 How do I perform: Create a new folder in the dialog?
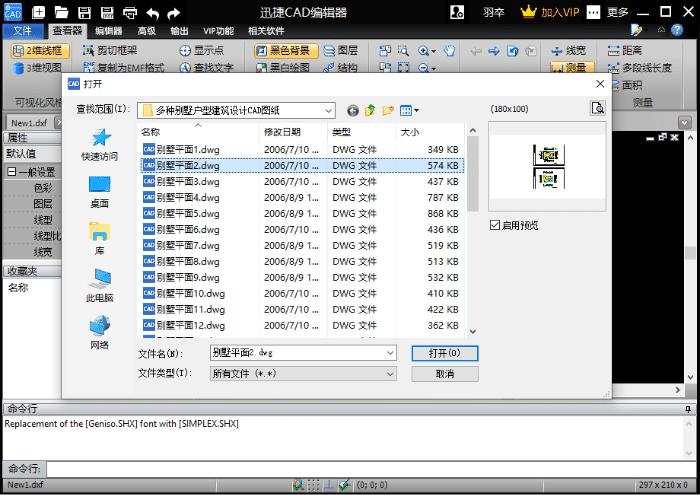tap(388, 110)
